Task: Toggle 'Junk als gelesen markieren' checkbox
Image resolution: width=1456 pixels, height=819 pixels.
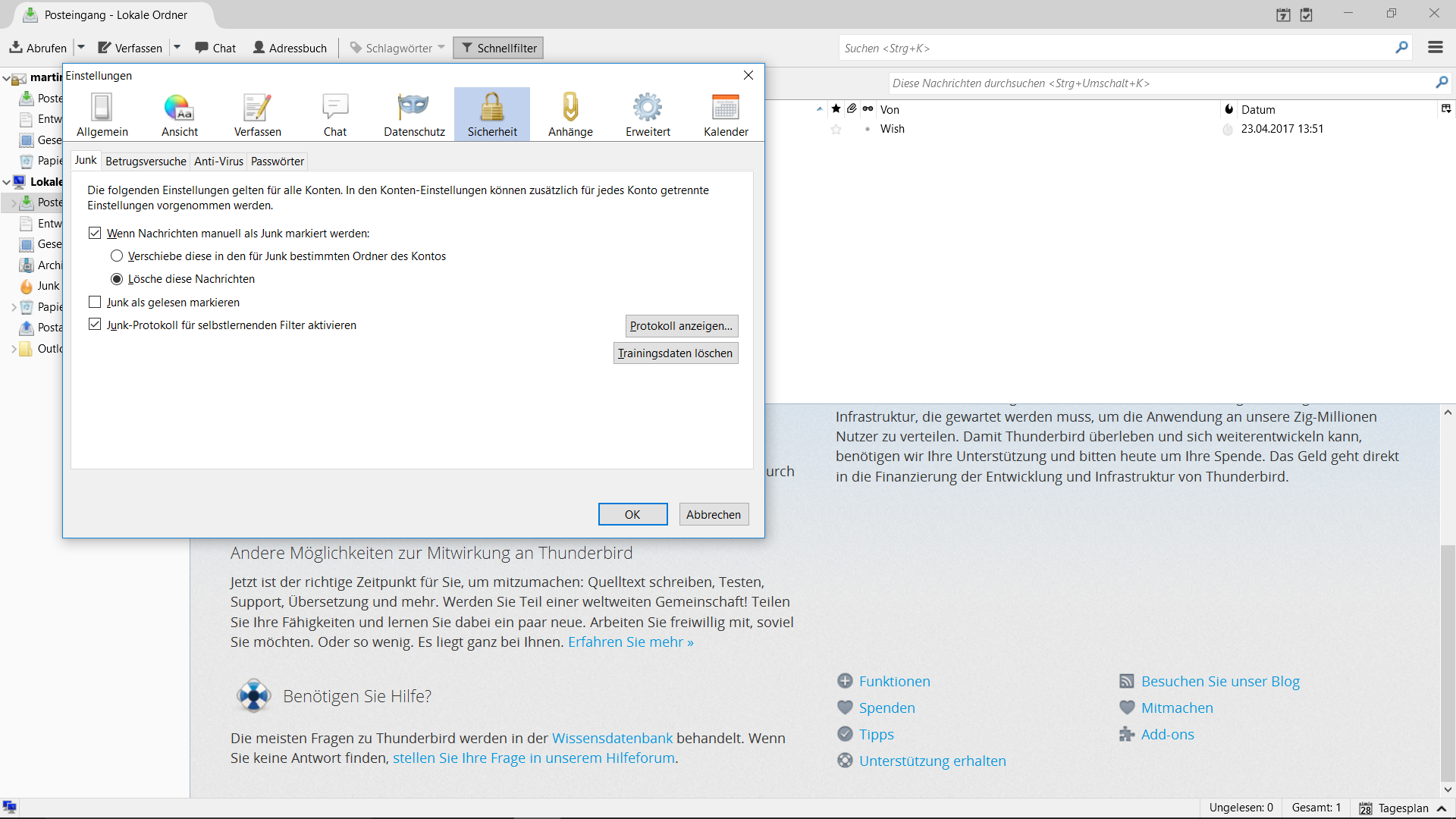Action: 95,303
